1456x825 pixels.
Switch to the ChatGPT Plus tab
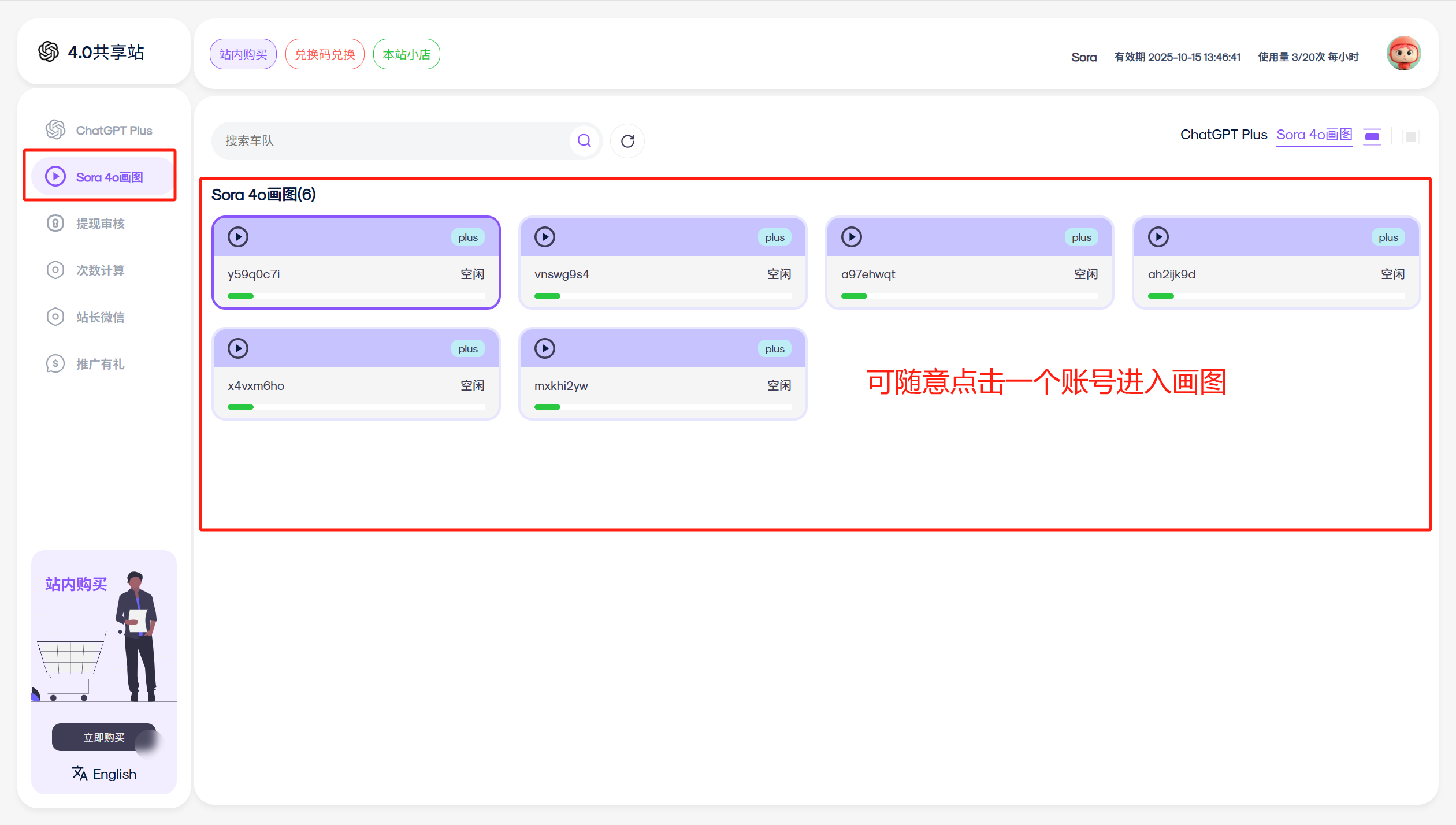point(1224,135)
